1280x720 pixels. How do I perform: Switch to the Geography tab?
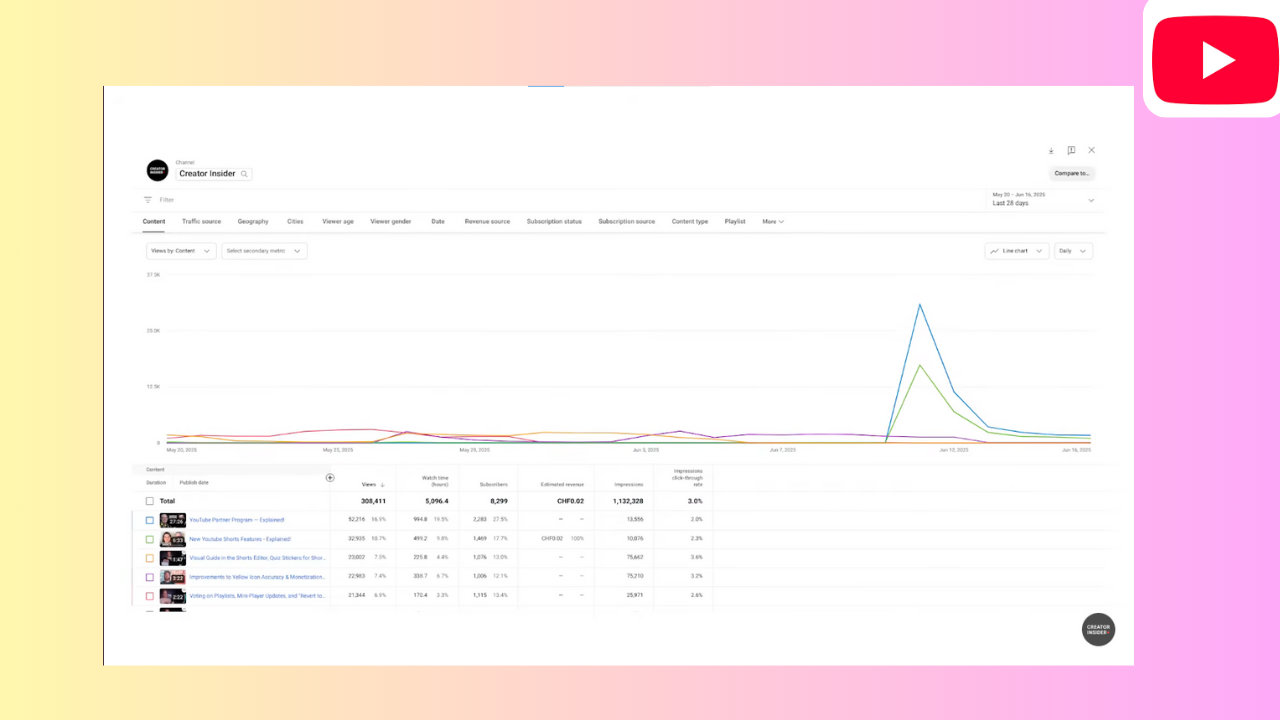pyautogui.click(x=253, y=222)
